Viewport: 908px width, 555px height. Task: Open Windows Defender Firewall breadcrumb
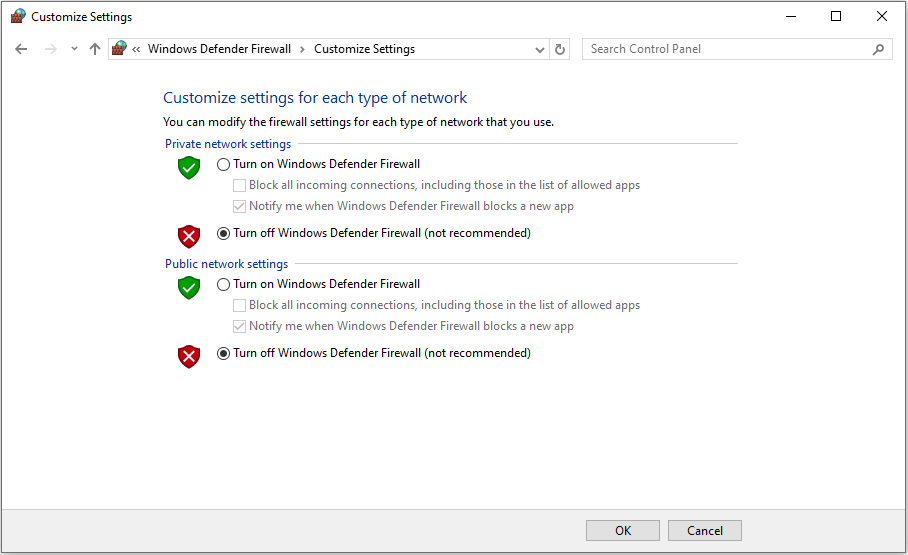(219, 49)
